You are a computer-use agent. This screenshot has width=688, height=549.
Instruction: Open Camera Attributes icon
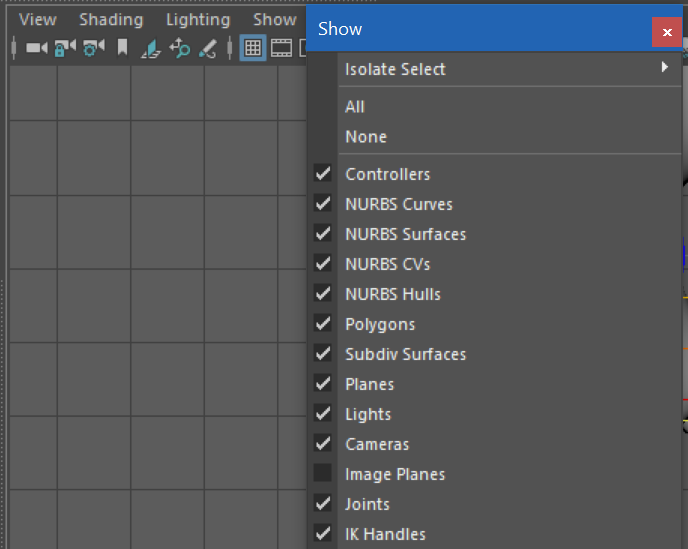pyautogui.click(x=94, y=48)
